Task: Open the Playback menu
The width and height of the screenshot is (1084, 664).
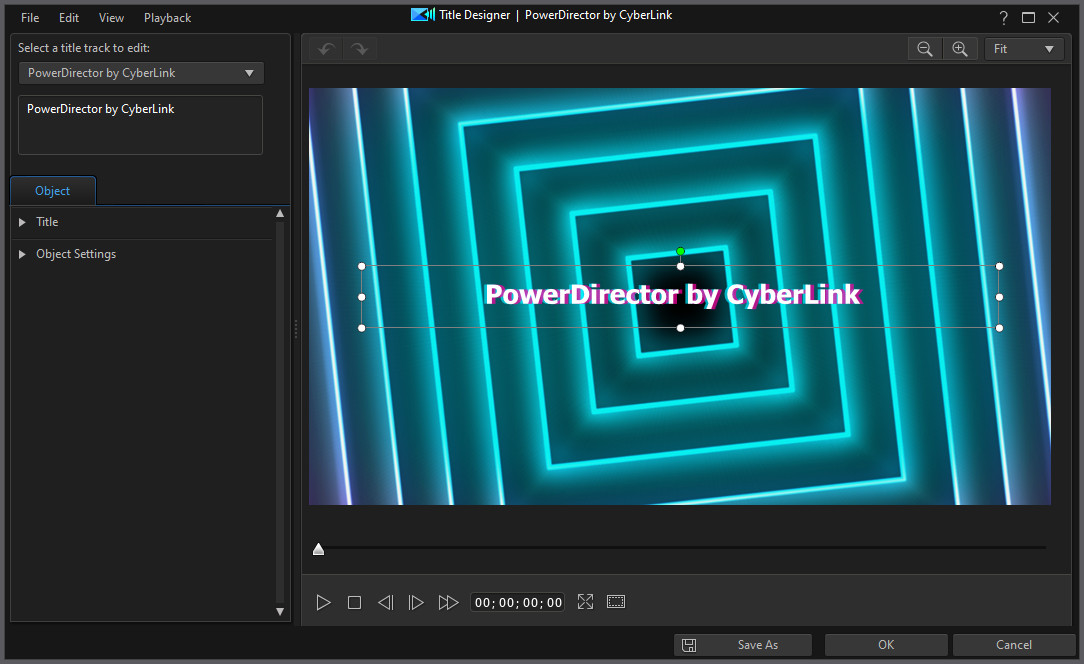Action: [x=166, y=17]
